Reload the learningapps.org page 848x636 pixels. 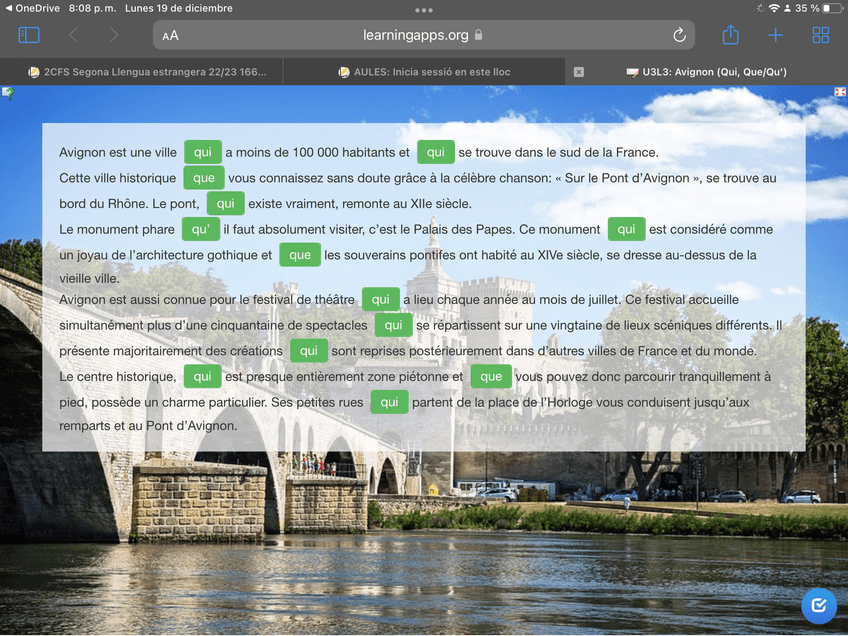[679, 35]
